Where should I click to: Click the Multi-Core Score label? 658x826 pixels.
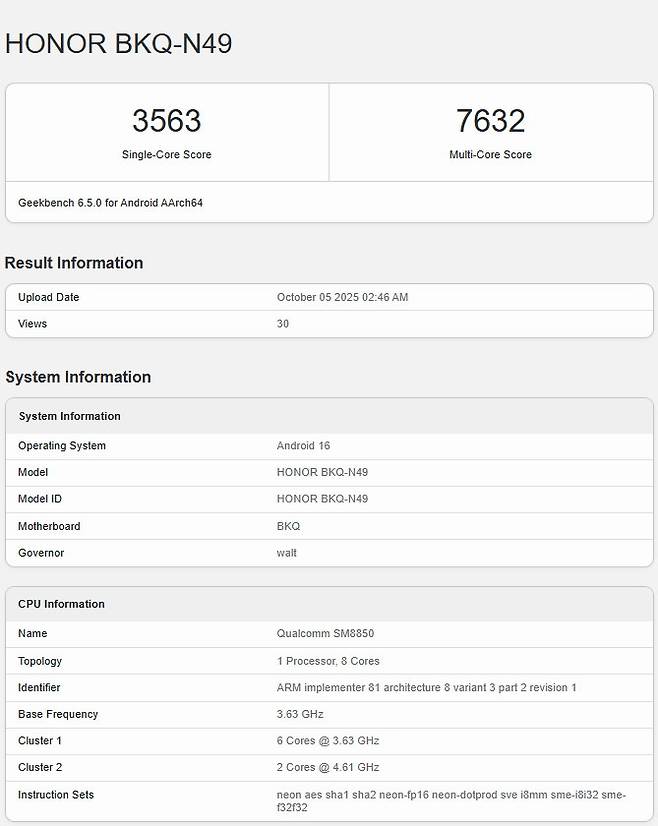click(x=490, y=155)
